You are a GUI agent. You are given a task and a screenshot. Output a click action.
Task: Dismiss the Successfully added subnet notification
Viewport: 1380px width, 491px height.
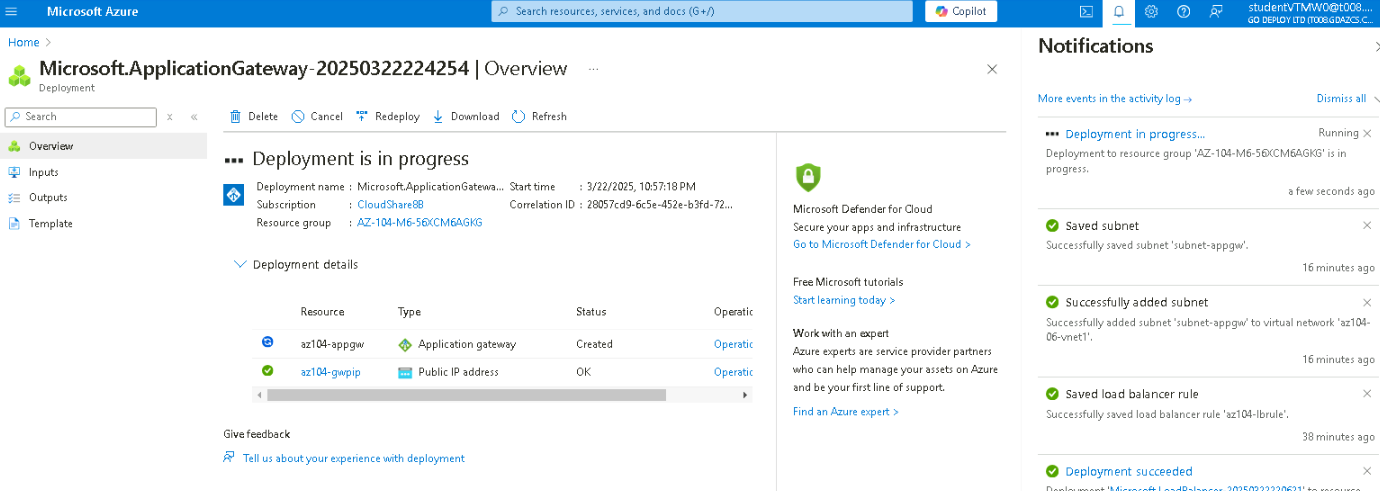point(1367,302)
